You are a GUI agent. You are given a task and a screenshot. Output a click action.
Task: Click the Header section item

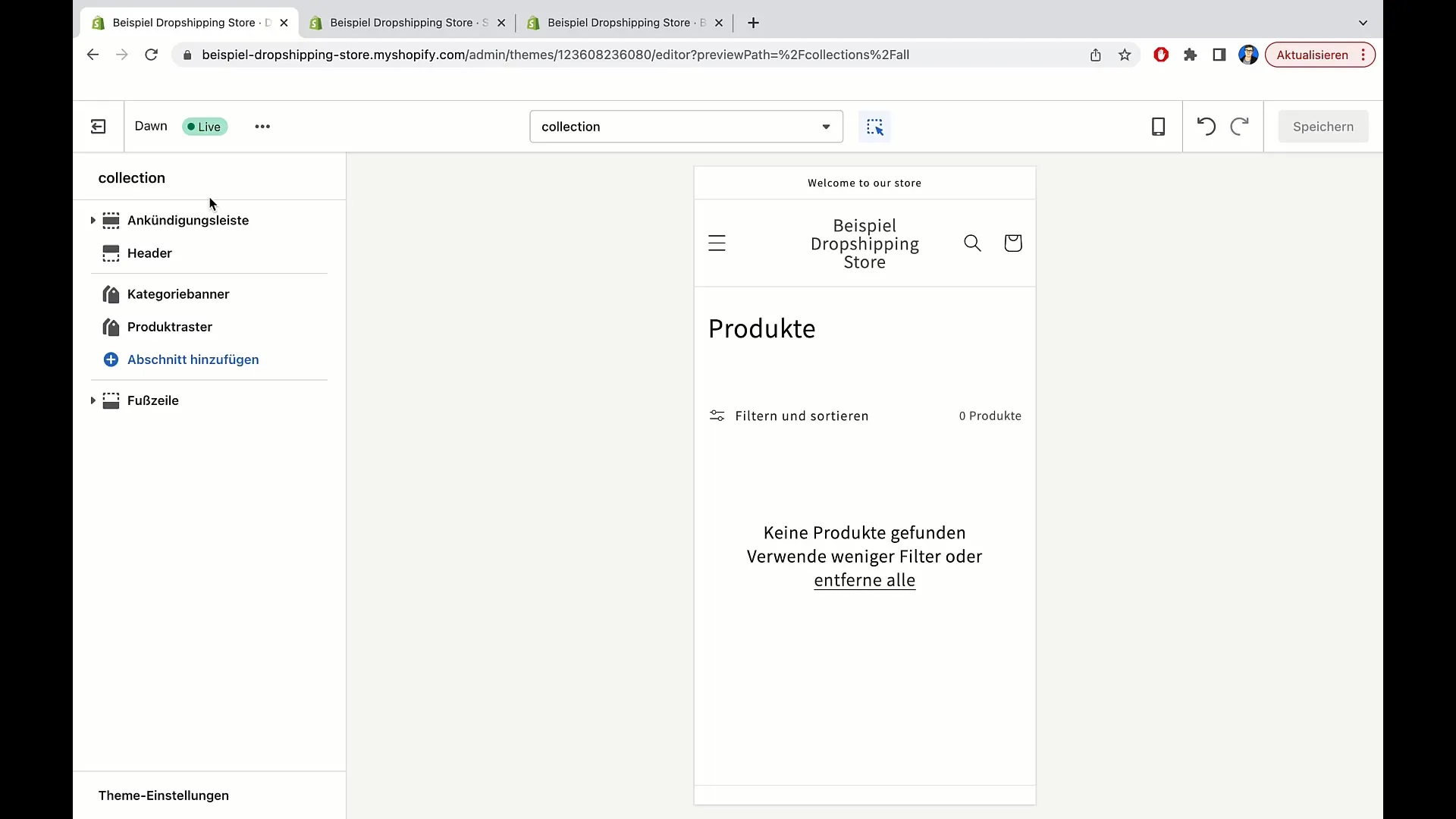149,253
